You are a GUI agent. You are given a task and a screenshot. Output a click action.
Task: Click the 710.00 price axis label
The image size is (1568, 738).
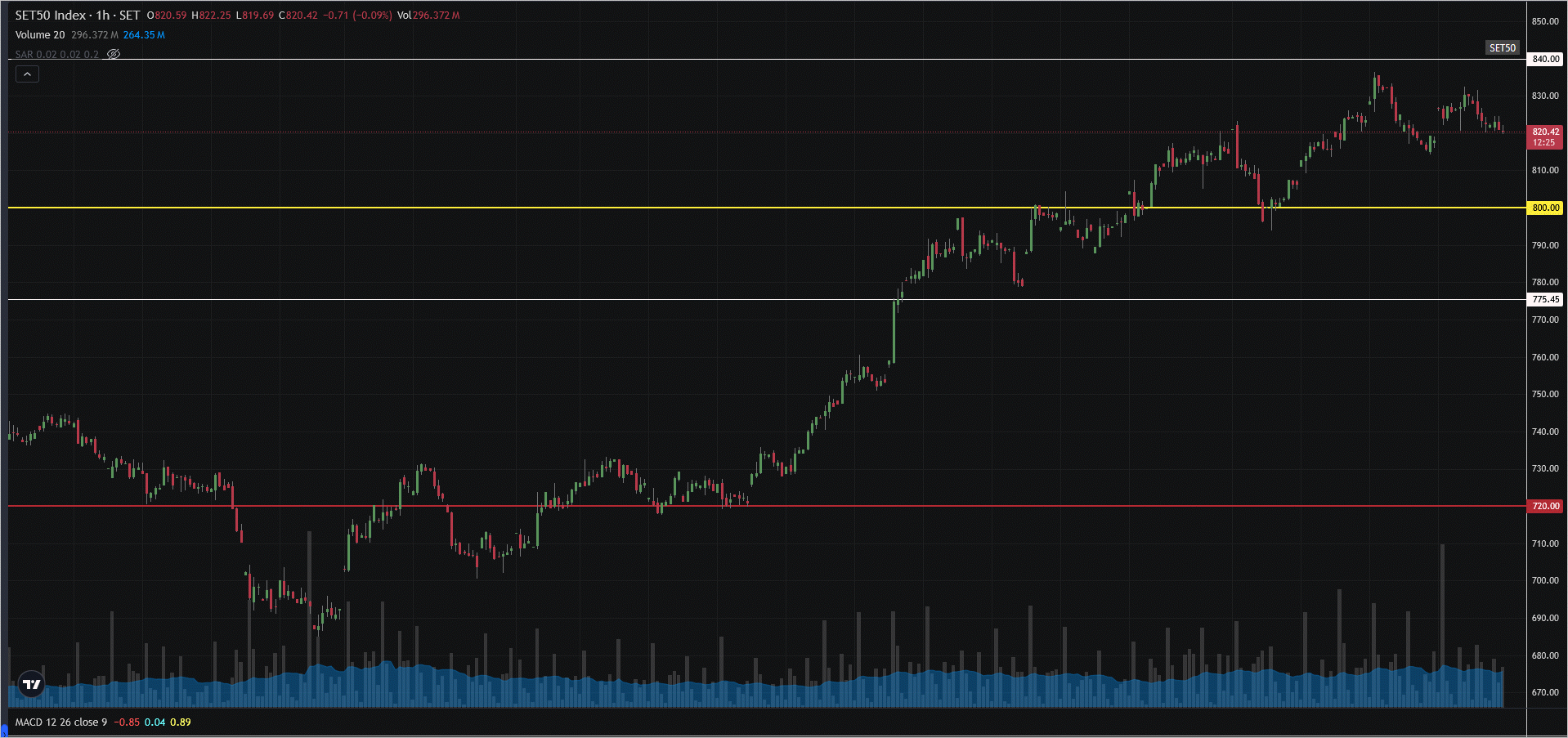1545,543
